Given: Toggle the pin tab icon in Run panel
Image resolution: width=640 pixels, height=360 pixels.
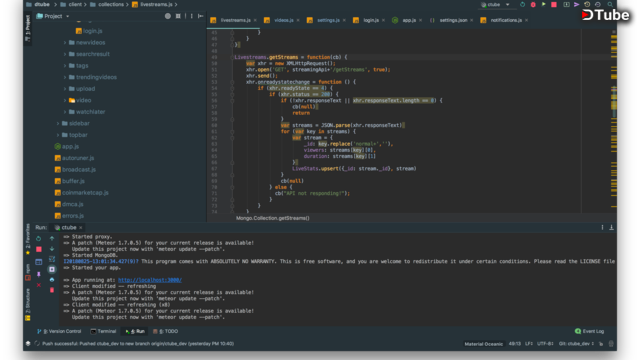Looking at the screenshot, I should coord(38,274).
